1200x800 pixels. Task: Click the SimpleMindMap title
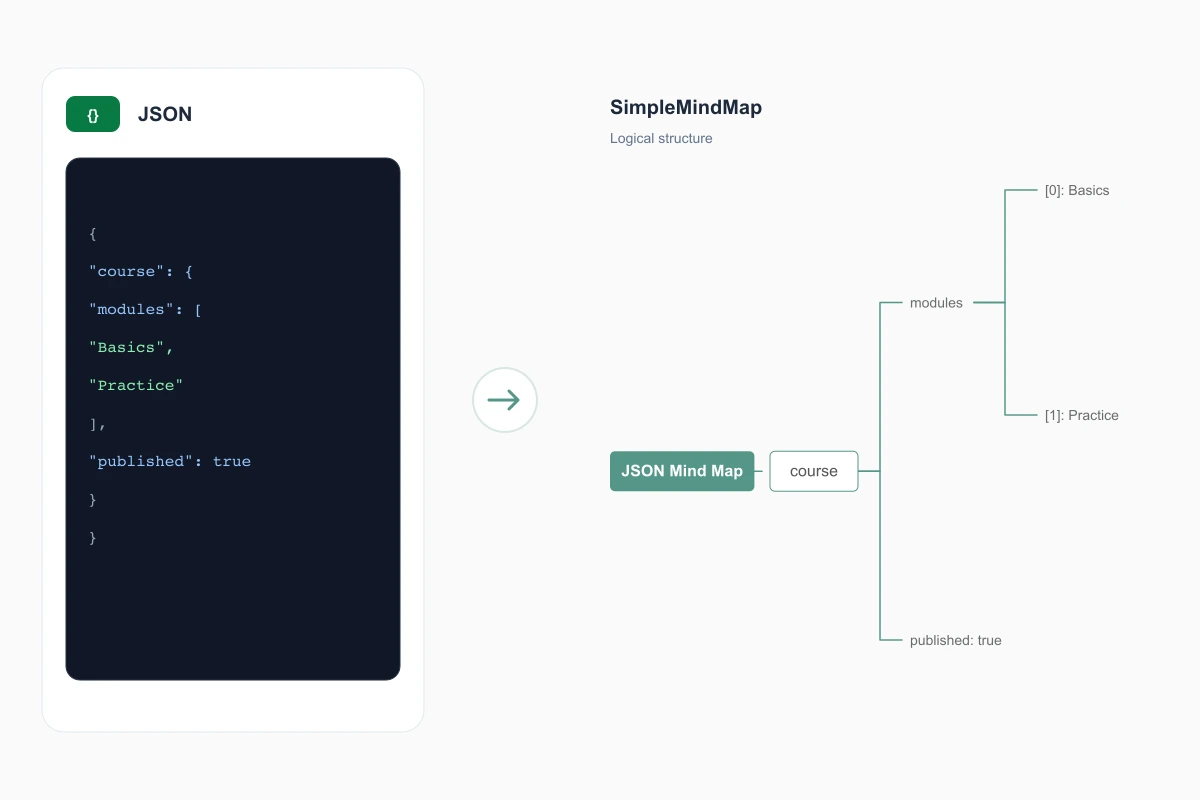[x=686, y=108]
